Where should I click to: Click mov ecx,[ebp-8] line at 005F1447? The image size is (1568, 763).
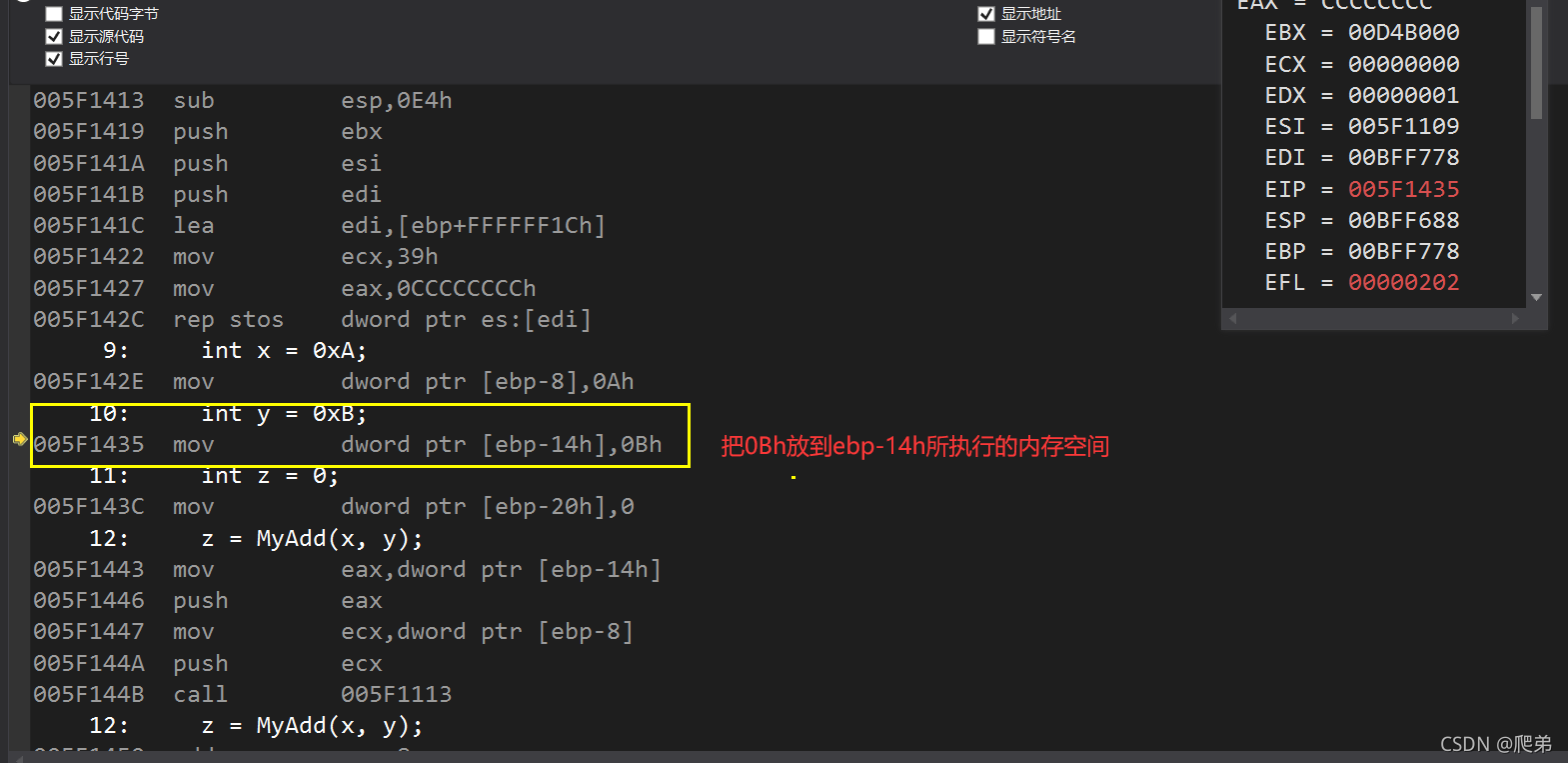click(x=334, y=632)
